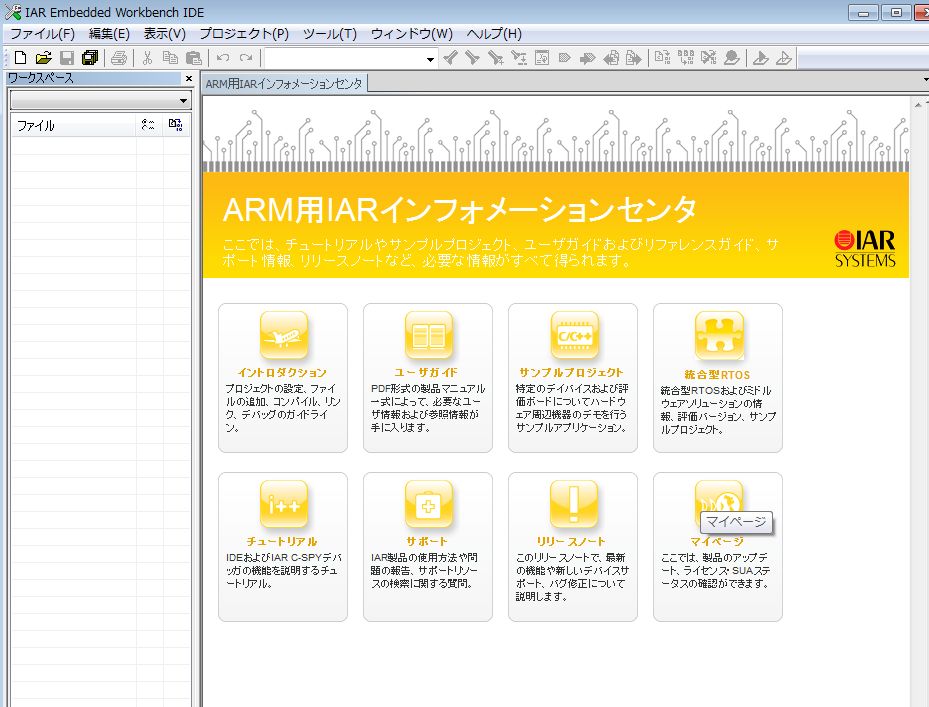
Task: Click the Navigate Backward icon
Action: (611, 57)
